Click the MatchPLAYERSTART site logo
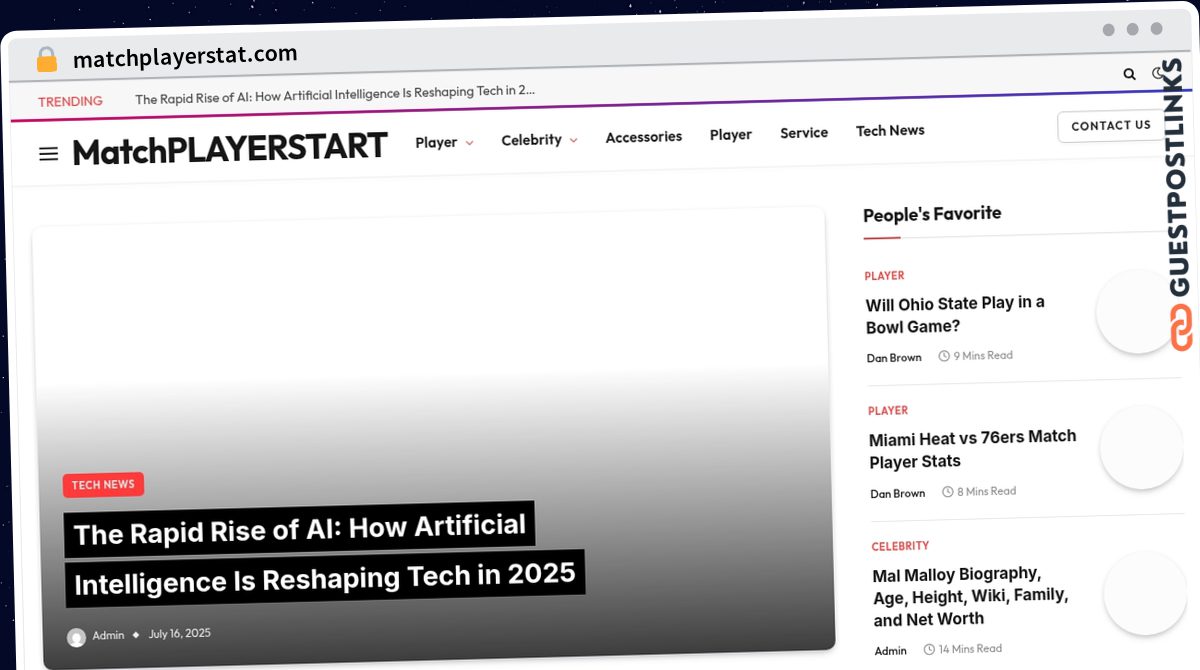Viewport: 1200px width, 670px height. 230,149
